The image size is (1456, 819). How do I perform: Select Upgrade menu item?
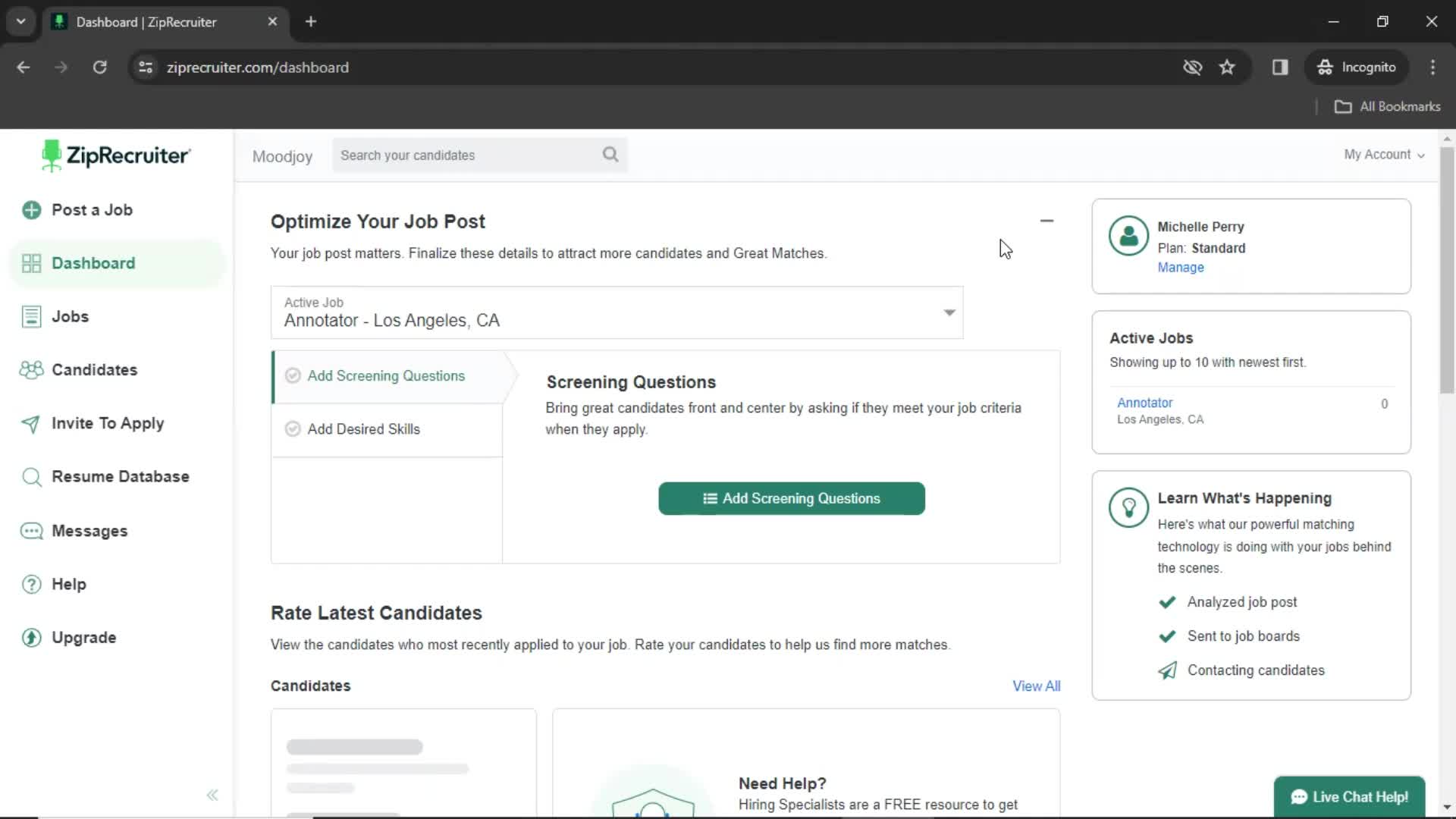pyautogui.click(x=83, y=637)
